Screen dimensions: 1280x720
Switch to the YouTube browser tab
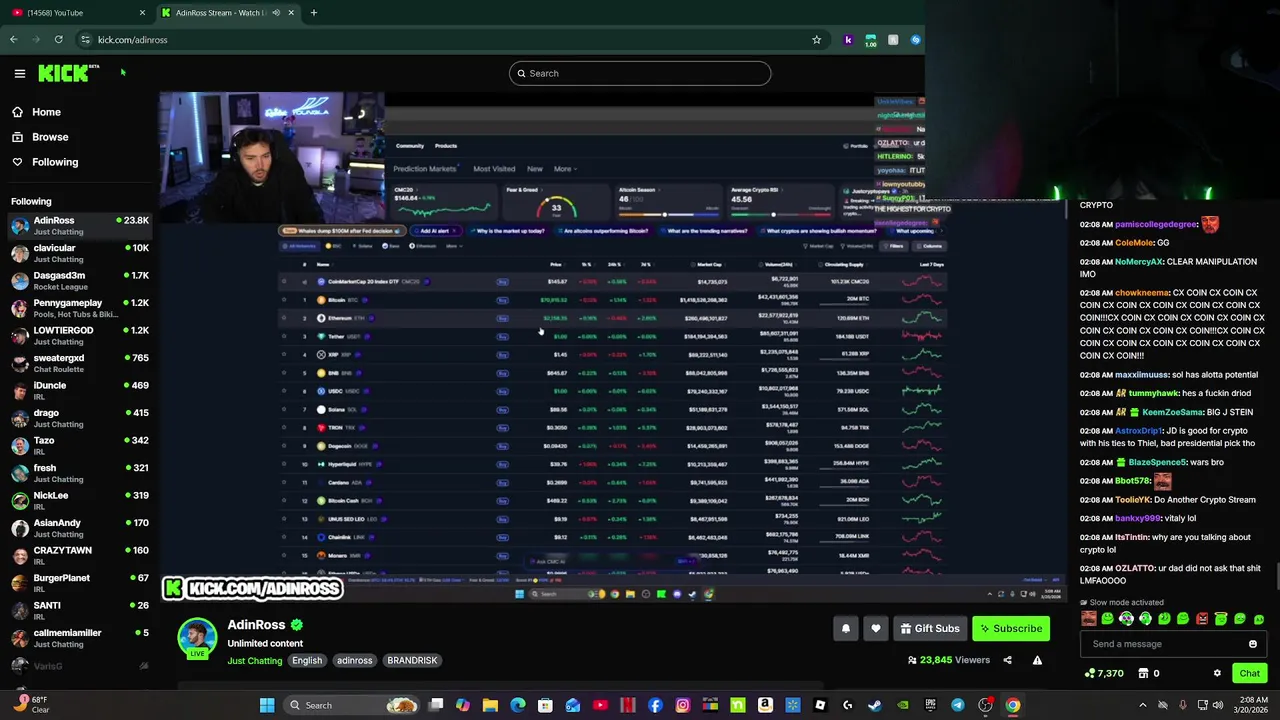click(77, 13)
